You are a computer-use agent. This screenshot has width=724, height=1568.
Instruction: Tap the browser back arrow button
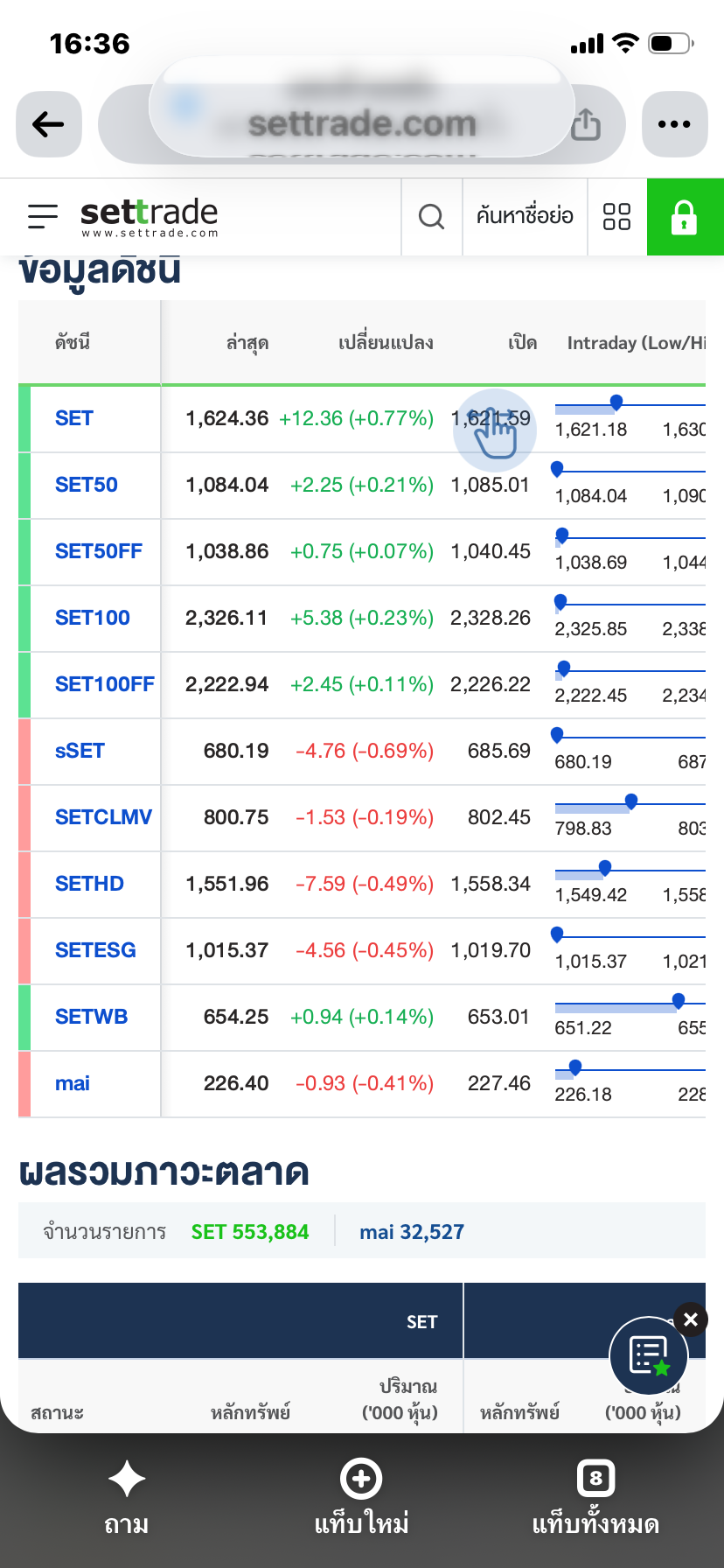pos(49,124)
